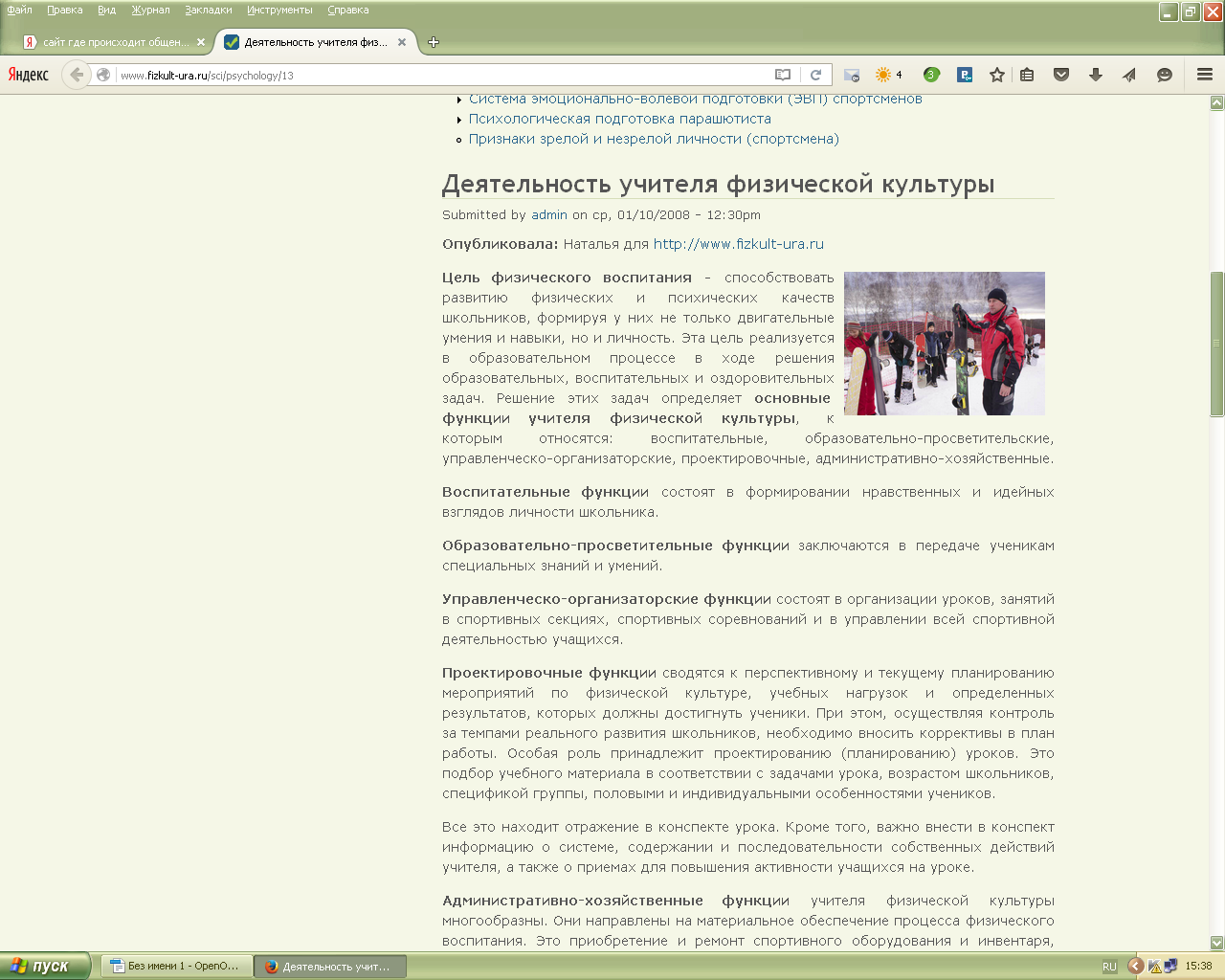Open the Файл menu

[19, 10]
